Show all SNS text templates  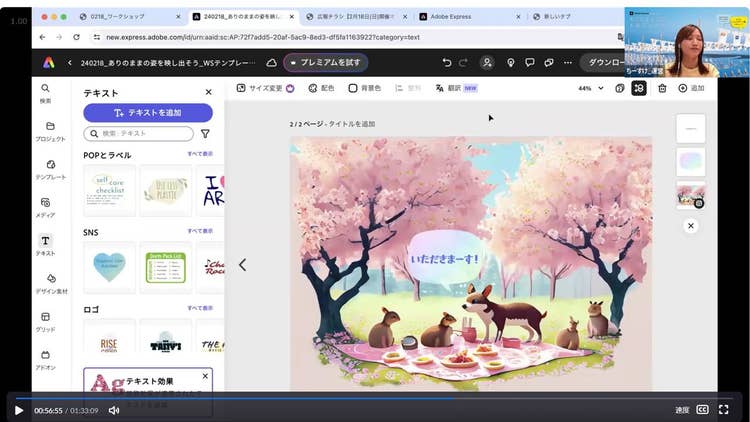pyautogui.click(x=200, y=231)
